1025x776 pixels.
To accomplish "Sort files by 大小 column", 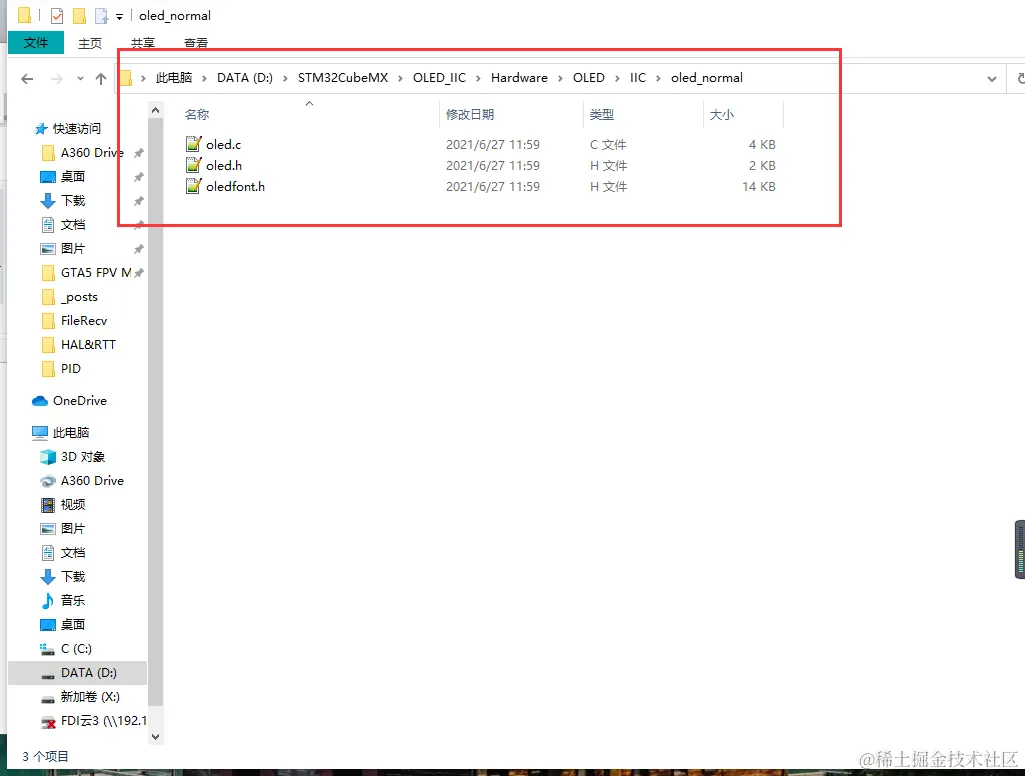I will (x=722, y=114).
